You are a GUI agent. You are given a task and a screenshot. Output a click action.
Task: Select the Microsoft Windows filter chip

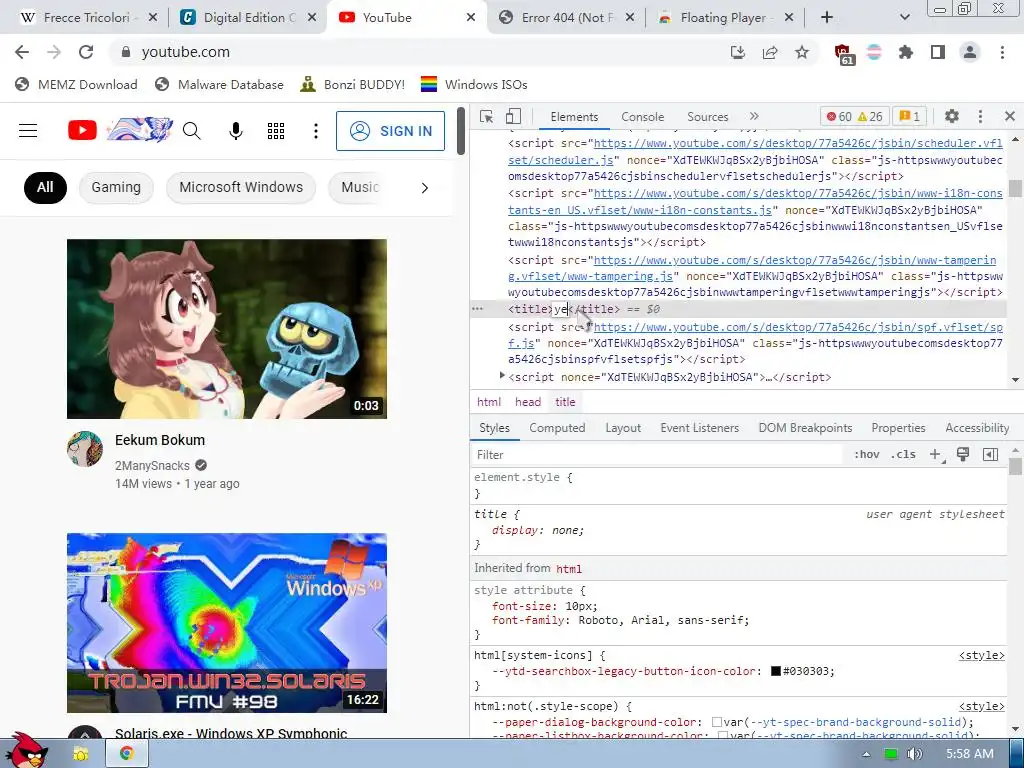pos(241,187)
